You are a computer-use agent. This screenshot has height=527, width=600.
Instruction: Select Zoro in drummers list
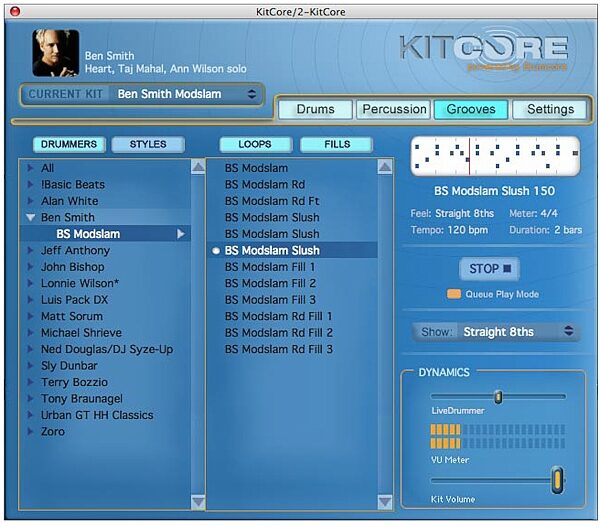point(53,432)
